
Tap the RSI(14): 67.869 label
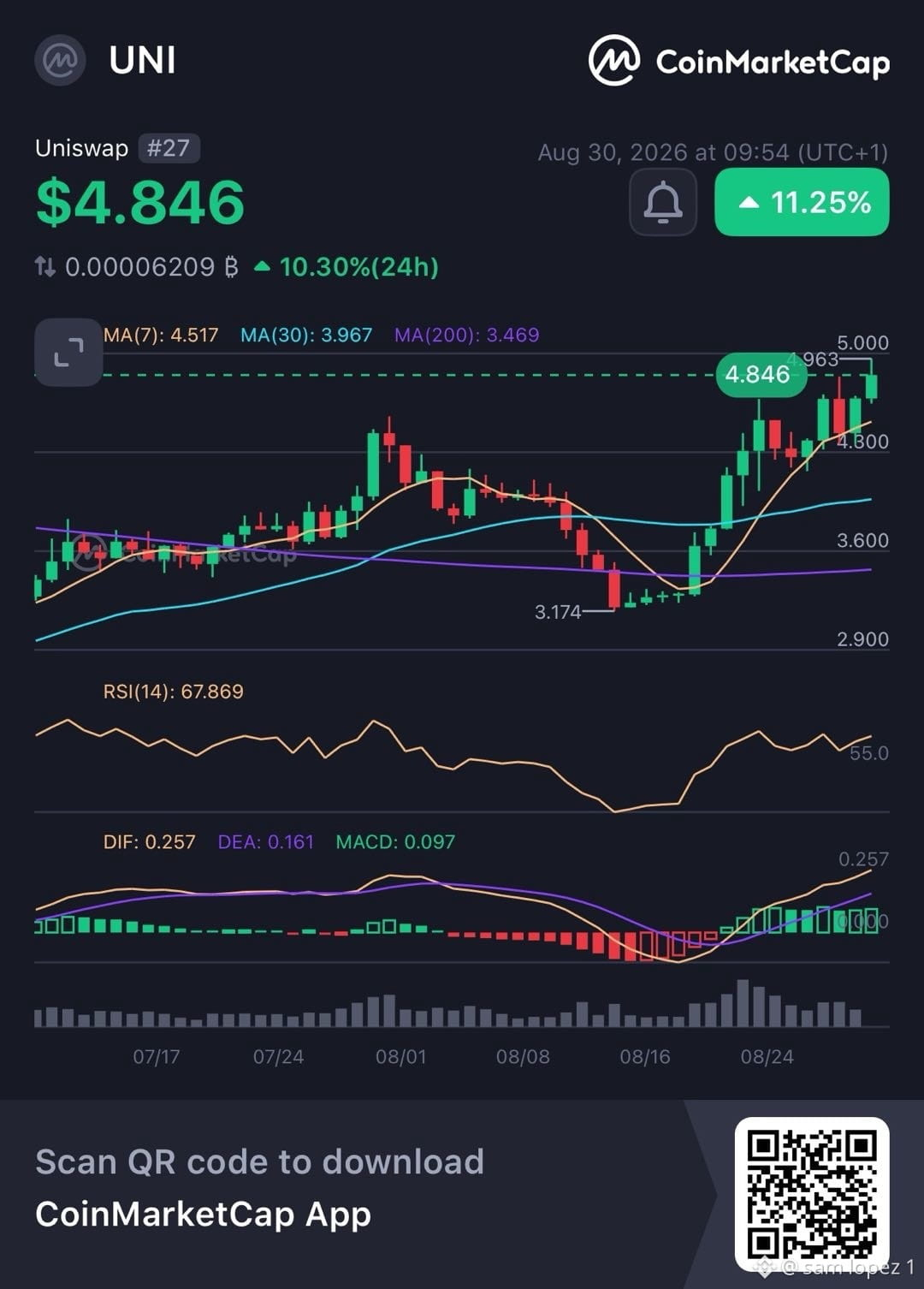pos(174,691)
